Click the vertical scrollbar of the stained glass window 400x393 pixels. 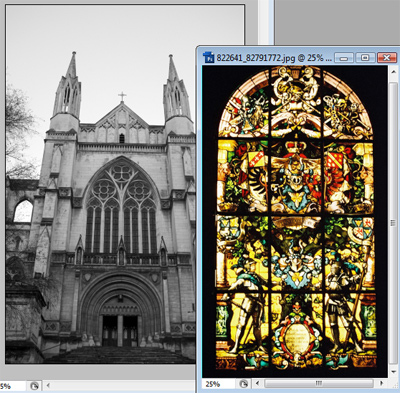tap(392, 222)
